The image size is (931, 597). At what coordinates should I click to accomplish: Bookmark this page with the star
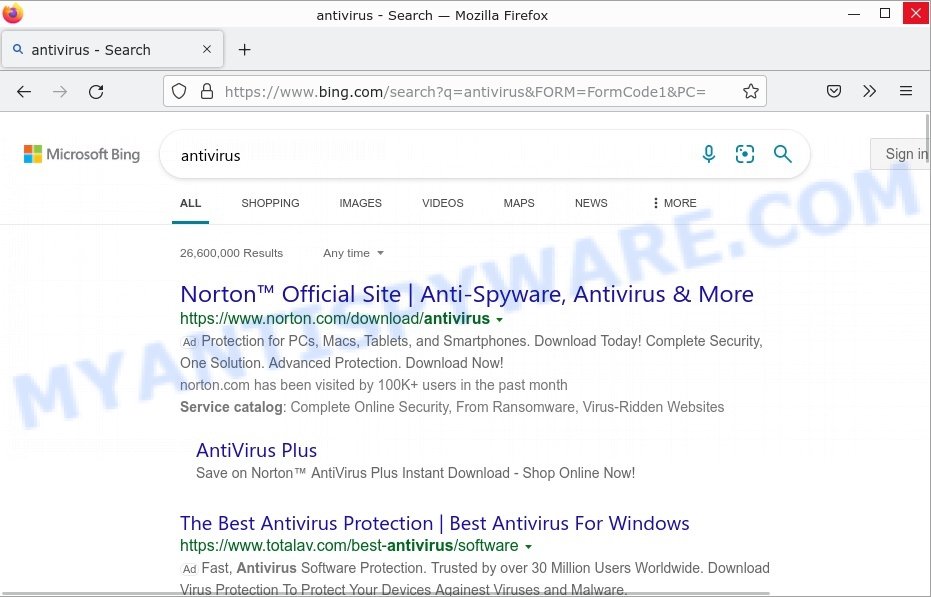click(x=750, y=91)
